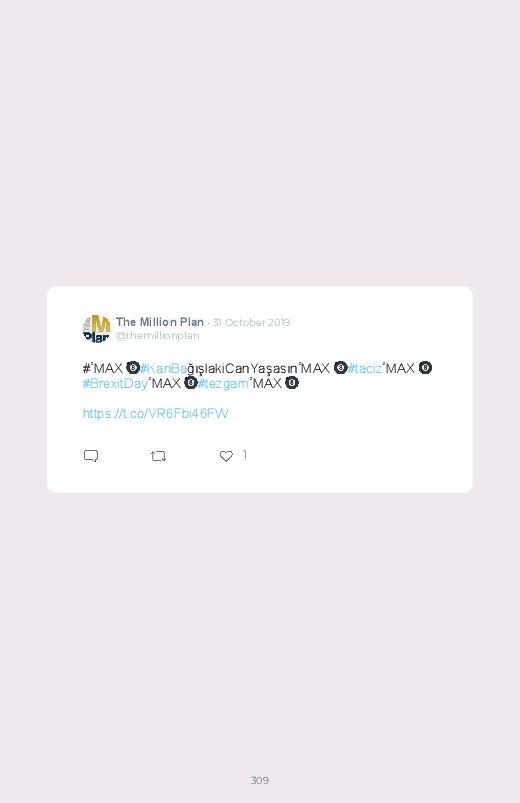The width and height of the screenshot is (520, 803).
Task: Click the final 8-ball emoji after #tezgam MAX
Action: 292,383
